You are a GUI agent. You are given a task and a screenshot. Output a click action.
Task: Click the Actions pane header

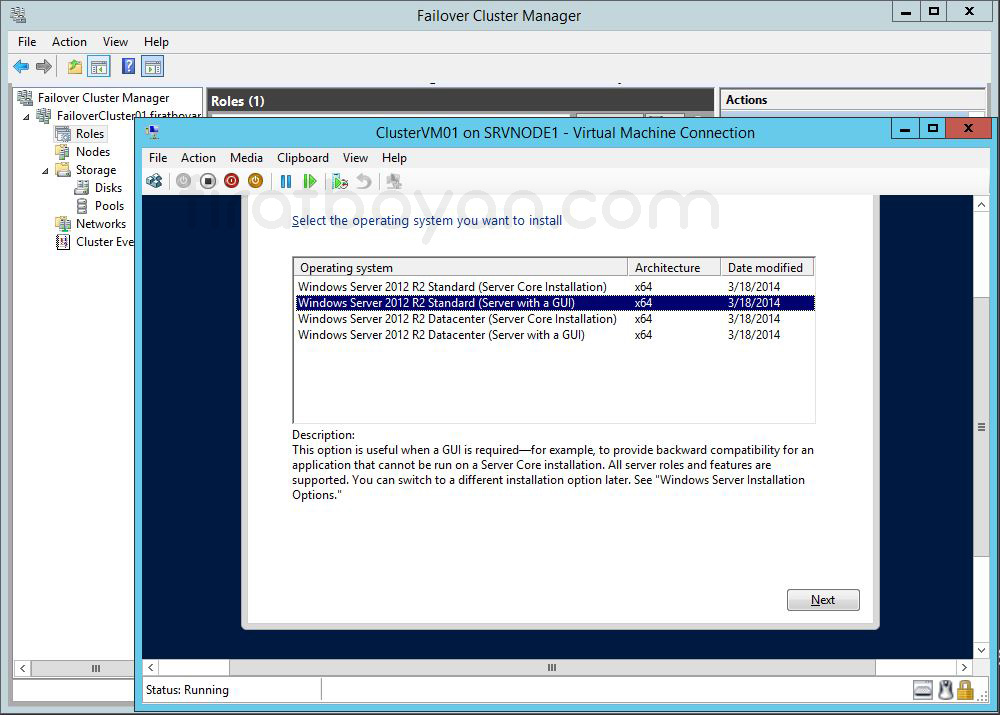pyautogui.click(x=853, y=100)
